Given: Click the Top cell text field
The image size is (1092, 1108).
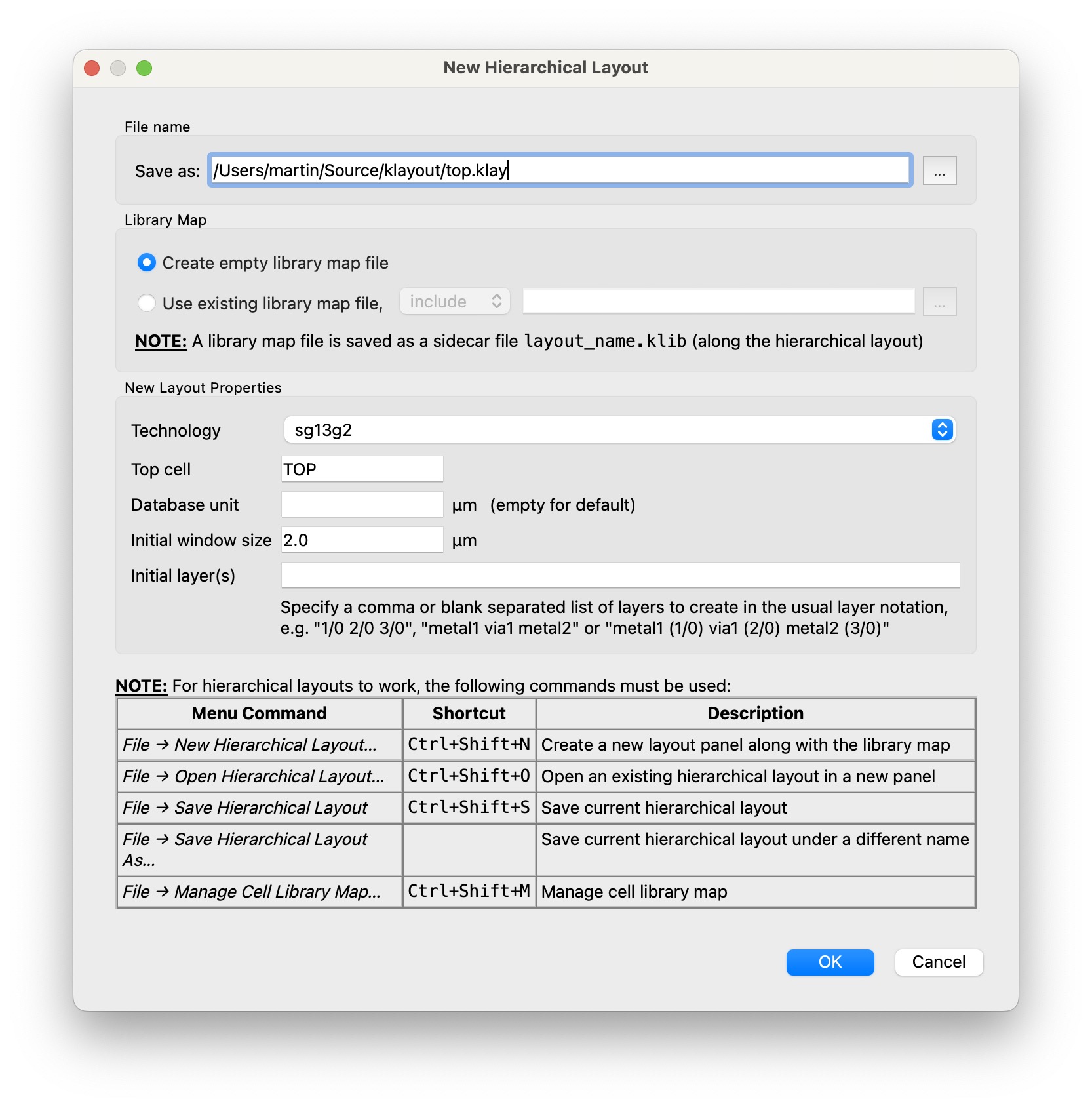Looking at the screenshot, I should point(362,469).
